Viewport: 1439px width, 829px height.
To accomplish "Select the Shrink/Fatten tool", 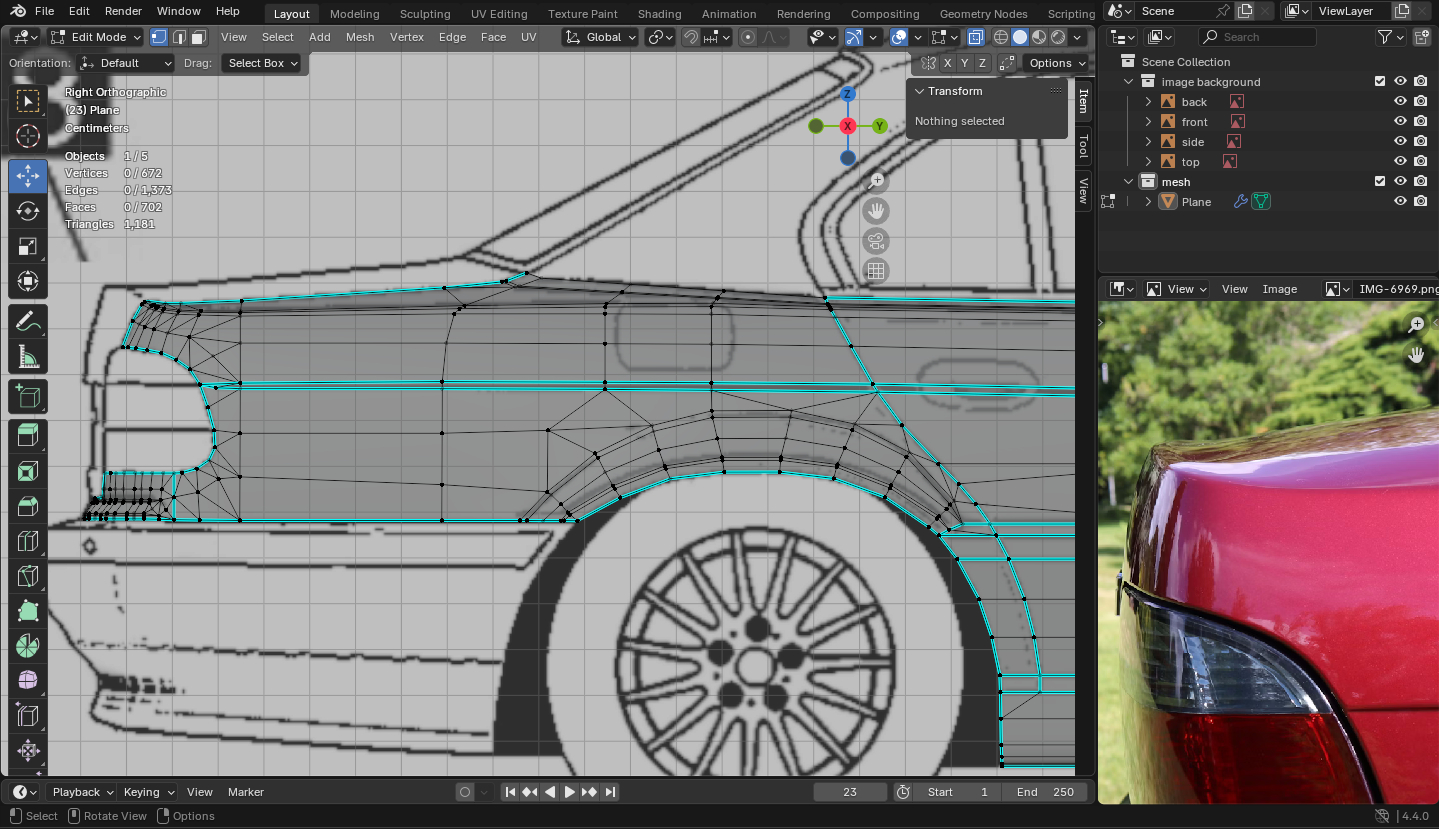I will pyautogui.click(x=28, y=751).
